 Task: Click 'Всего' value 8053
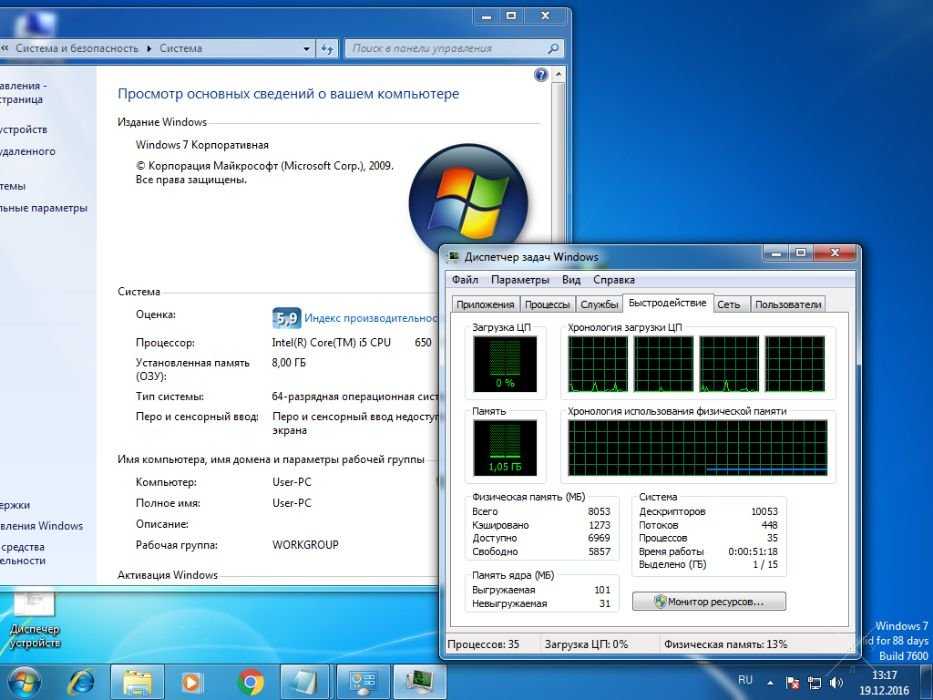tap(599, 511)
